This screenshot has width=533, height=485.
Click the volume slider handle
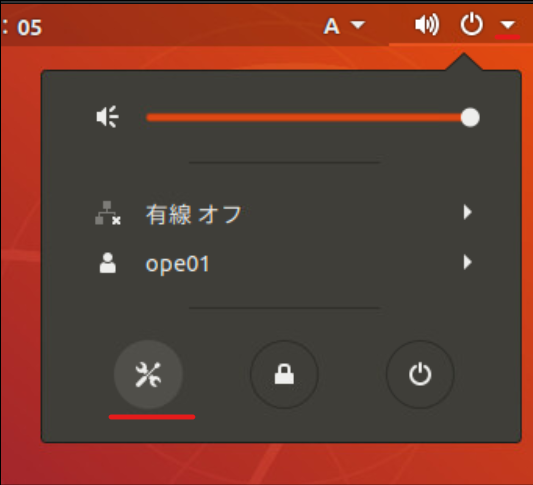[470, 117]
